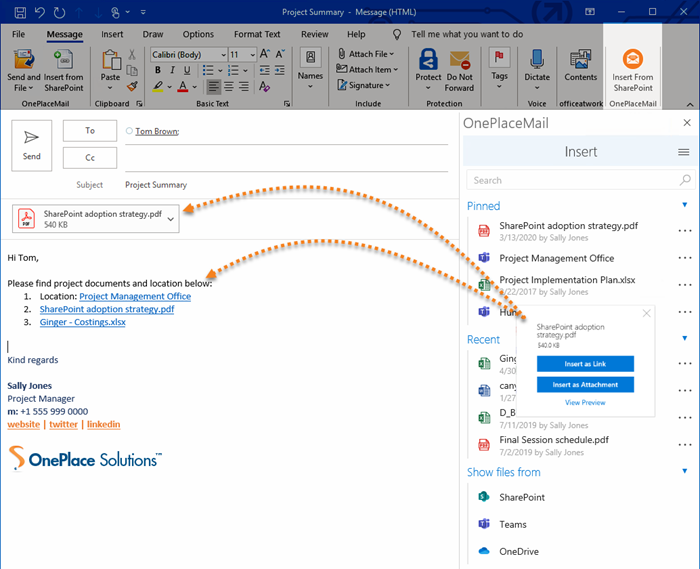Click the bullet list icon
700x569 pixels.
[x=208, y=70]
